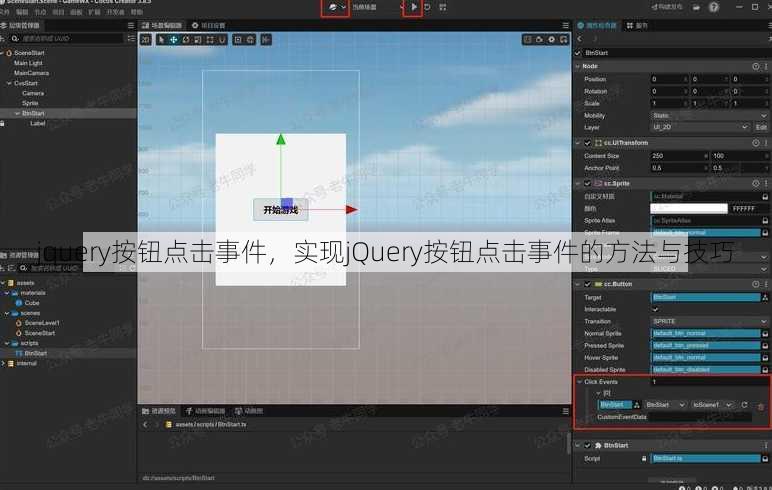Select the Label node under BtnStart

tap(38, 123)
